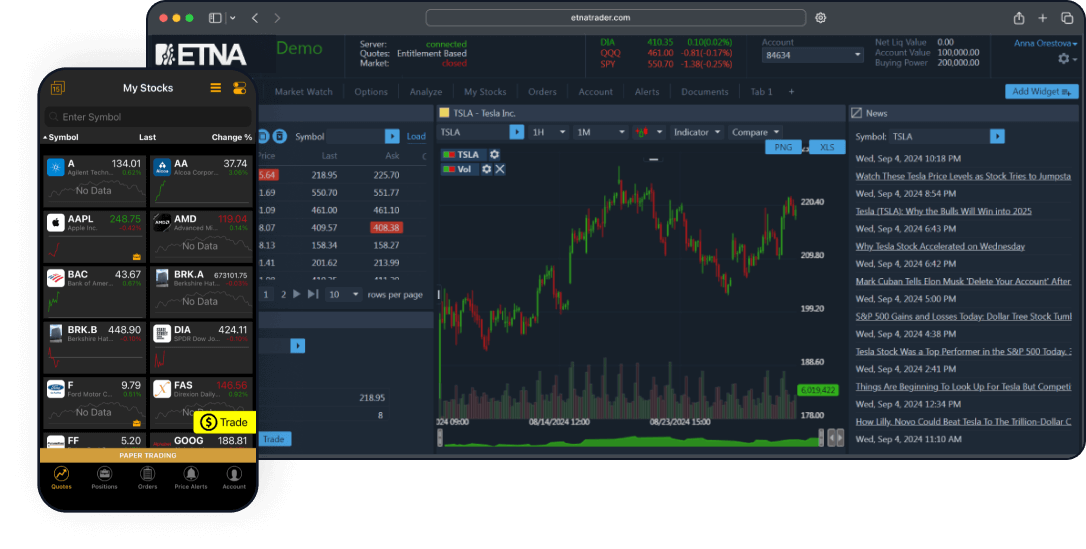
Task: Switch to Analyze tab
Action: tap(425, 91)
